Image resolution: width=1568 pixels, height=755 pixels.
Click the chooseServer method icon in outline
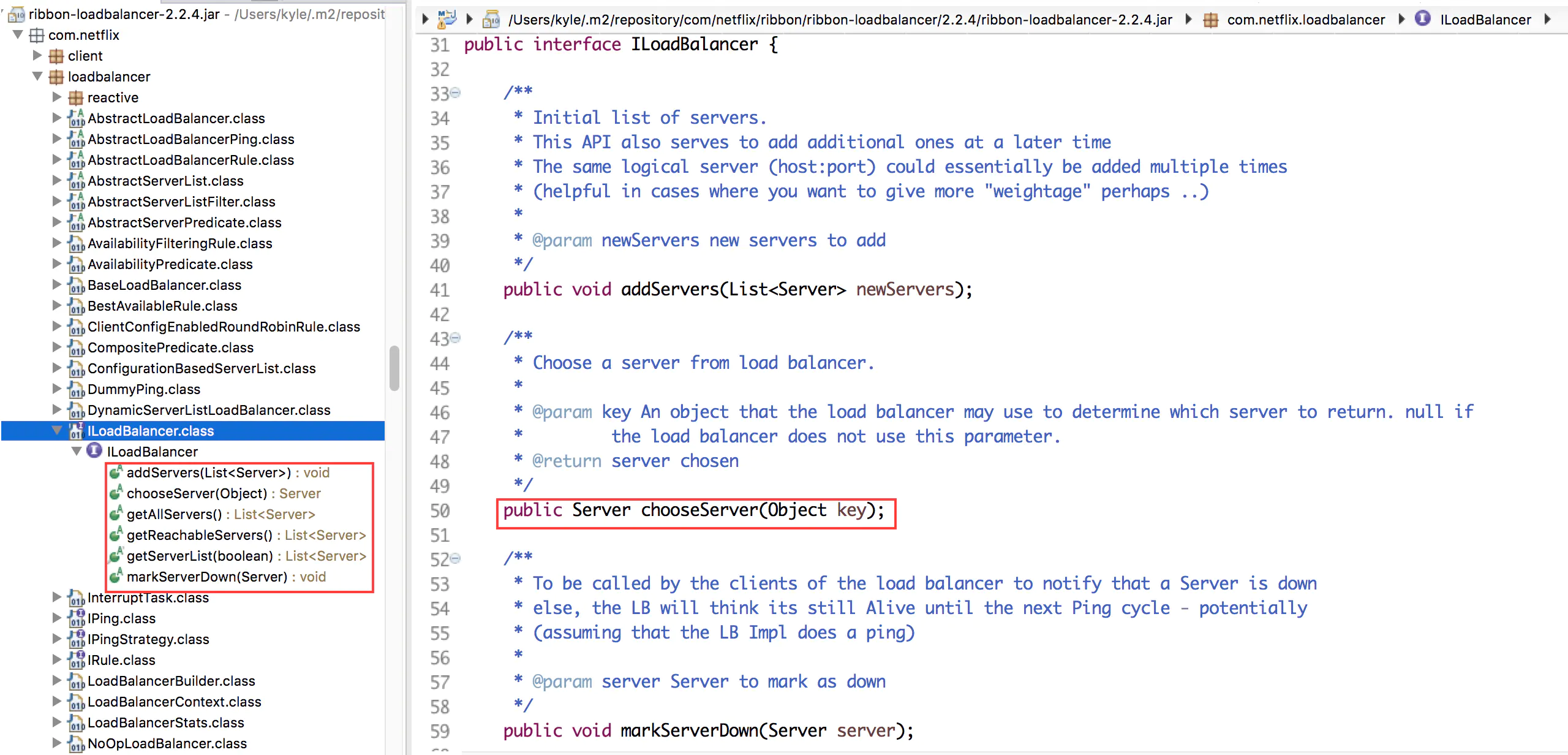(116, 493)
